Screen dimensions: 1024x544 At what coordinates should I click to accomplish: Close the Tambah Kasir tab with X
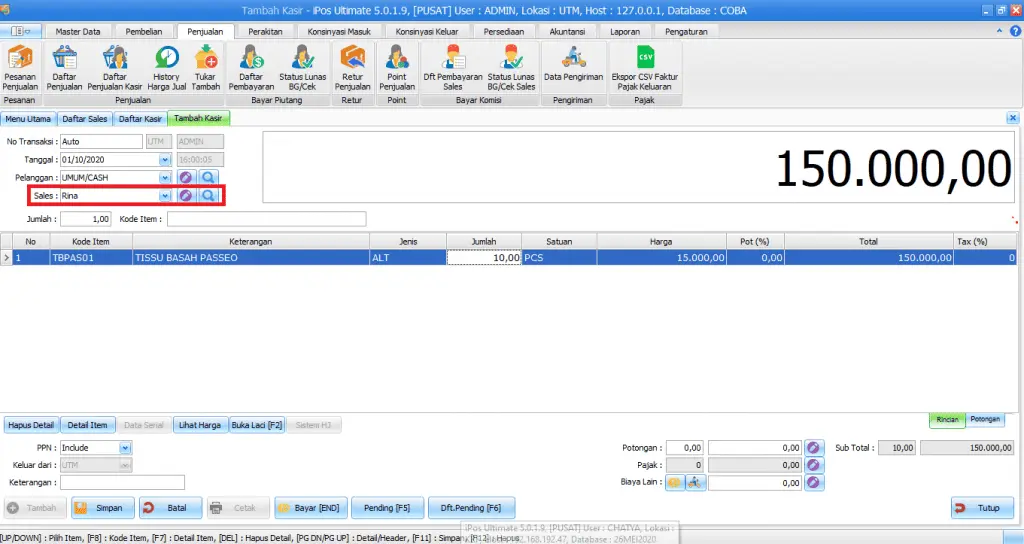(x=1012, y=118)
